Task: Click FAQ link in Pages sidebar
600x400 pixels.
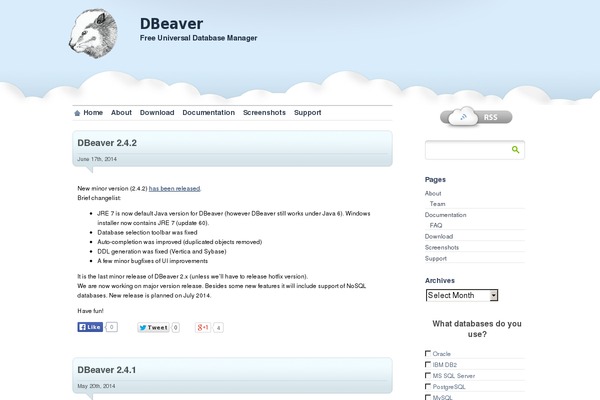Action: (x=436, y=225)
